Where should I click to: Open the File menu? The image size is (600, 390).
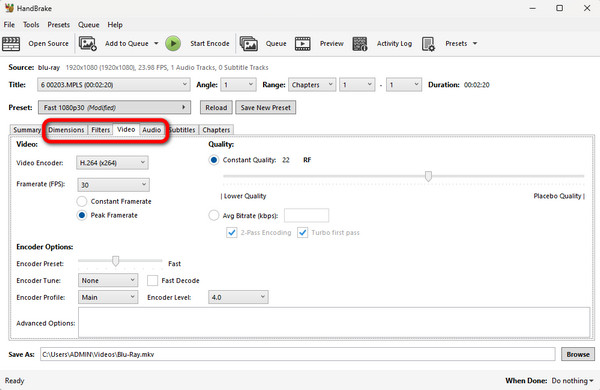point(9,25)
